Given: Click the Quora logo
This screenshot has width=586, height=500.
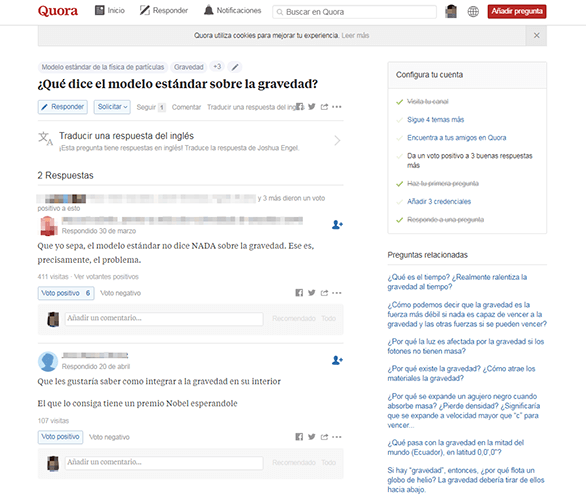Looking at the screenshot, I should [58, 11].
